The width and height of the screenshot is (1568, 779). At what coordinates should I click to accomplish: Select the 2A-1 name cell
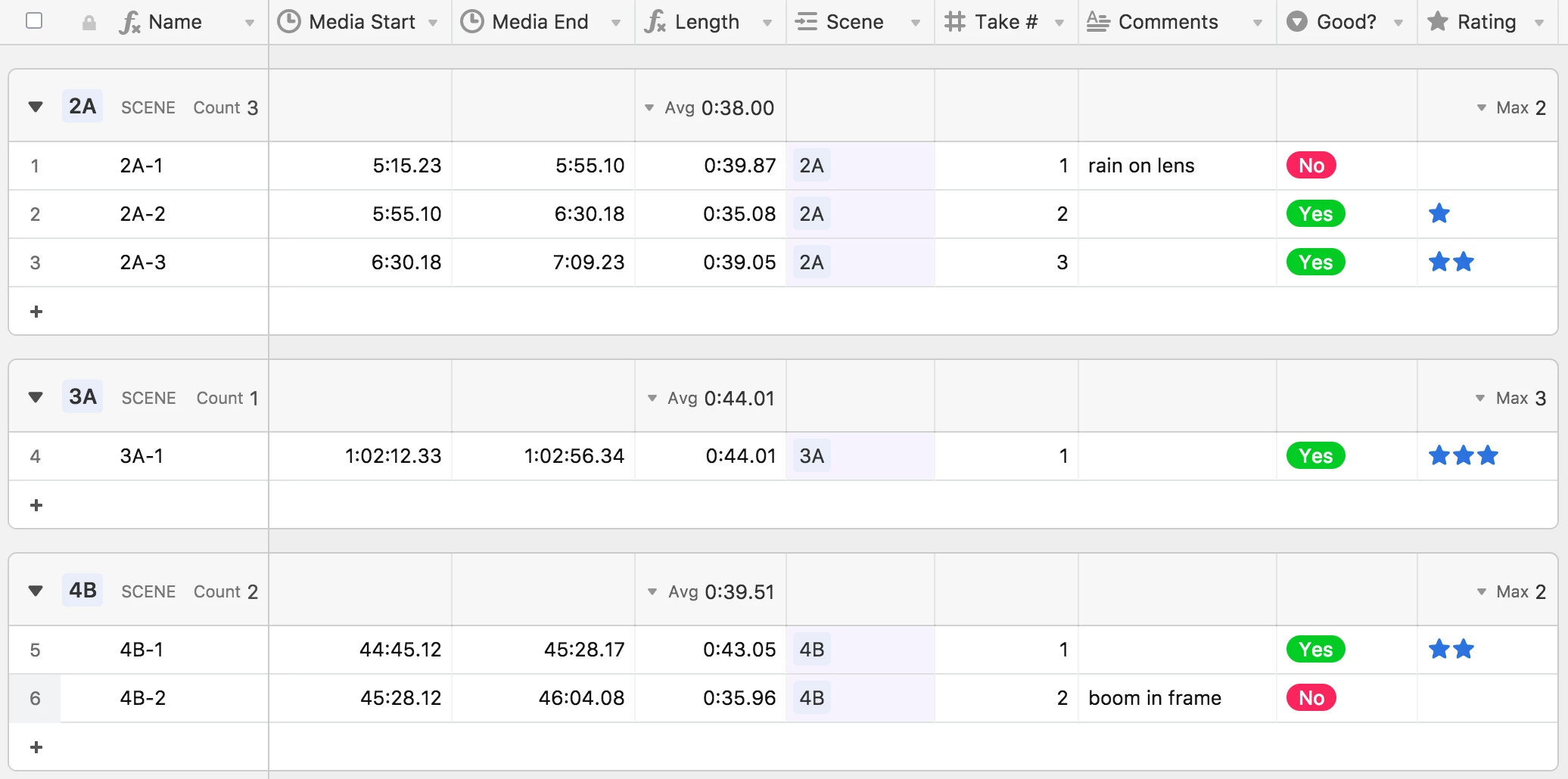164,166
